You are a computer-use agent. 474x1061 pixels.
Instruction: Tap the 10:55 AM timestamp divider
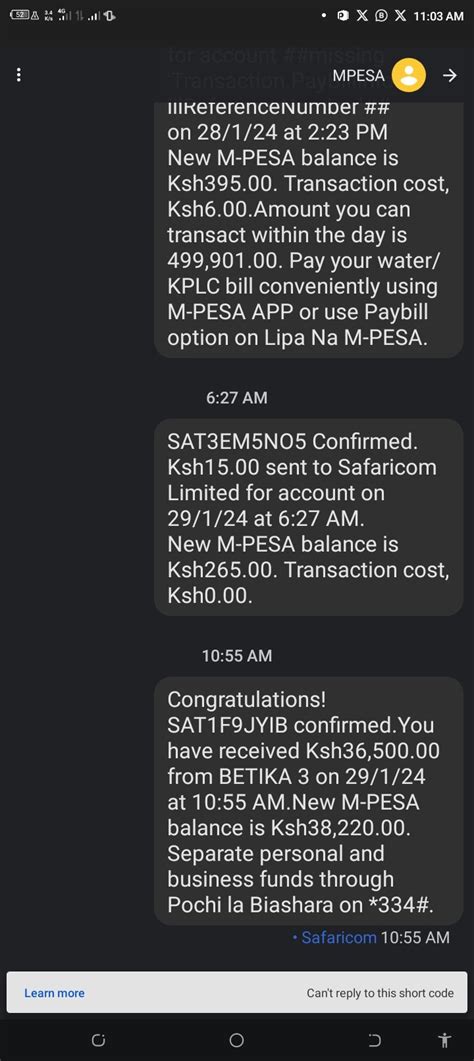[x=237, y=656]
